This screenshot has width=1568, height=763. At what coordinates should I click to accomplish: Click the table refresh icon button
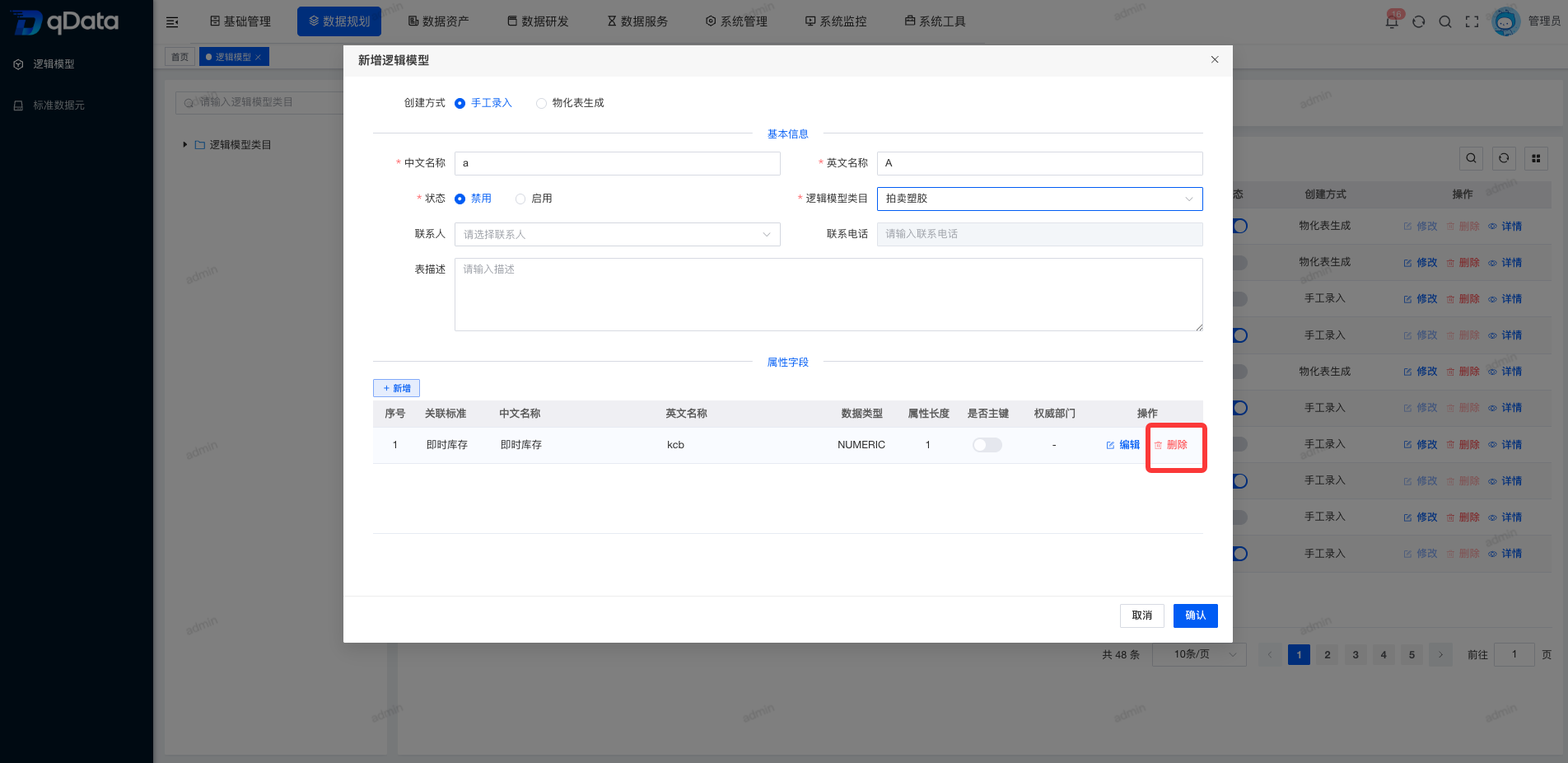coord(1504,158)
